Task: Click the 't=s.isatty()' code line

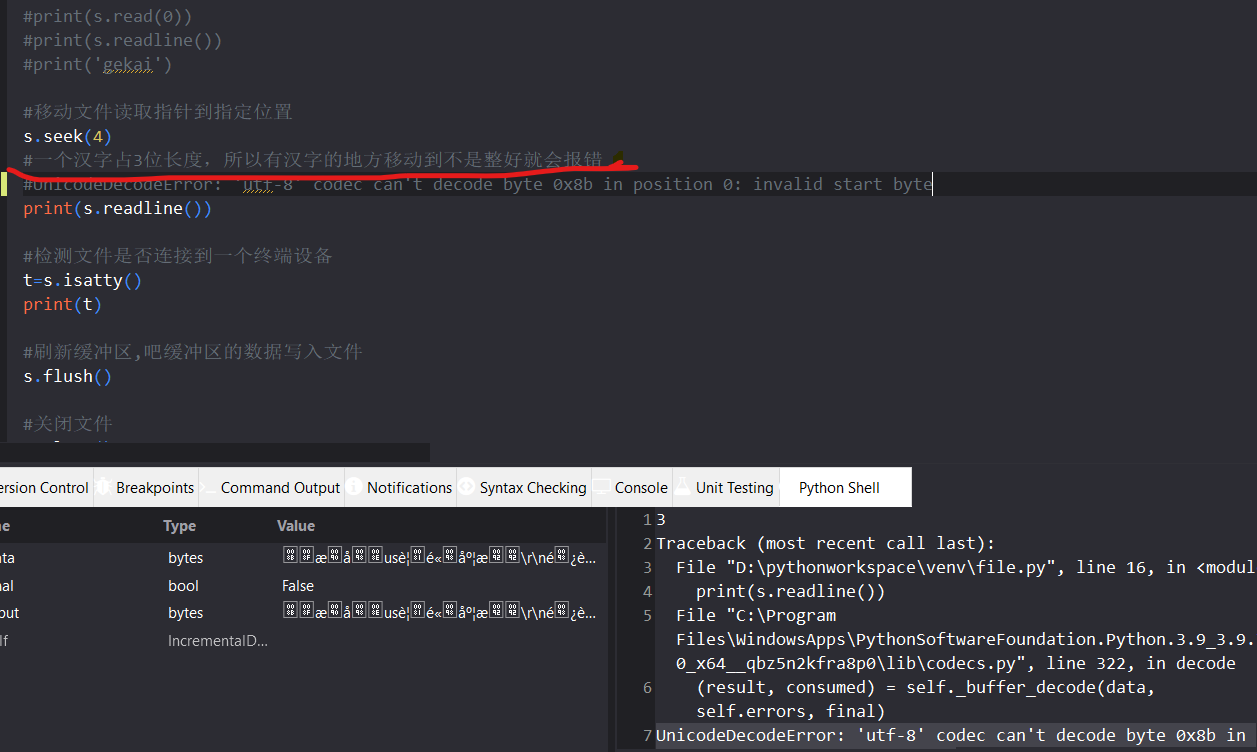Action: tap(82, 280)
